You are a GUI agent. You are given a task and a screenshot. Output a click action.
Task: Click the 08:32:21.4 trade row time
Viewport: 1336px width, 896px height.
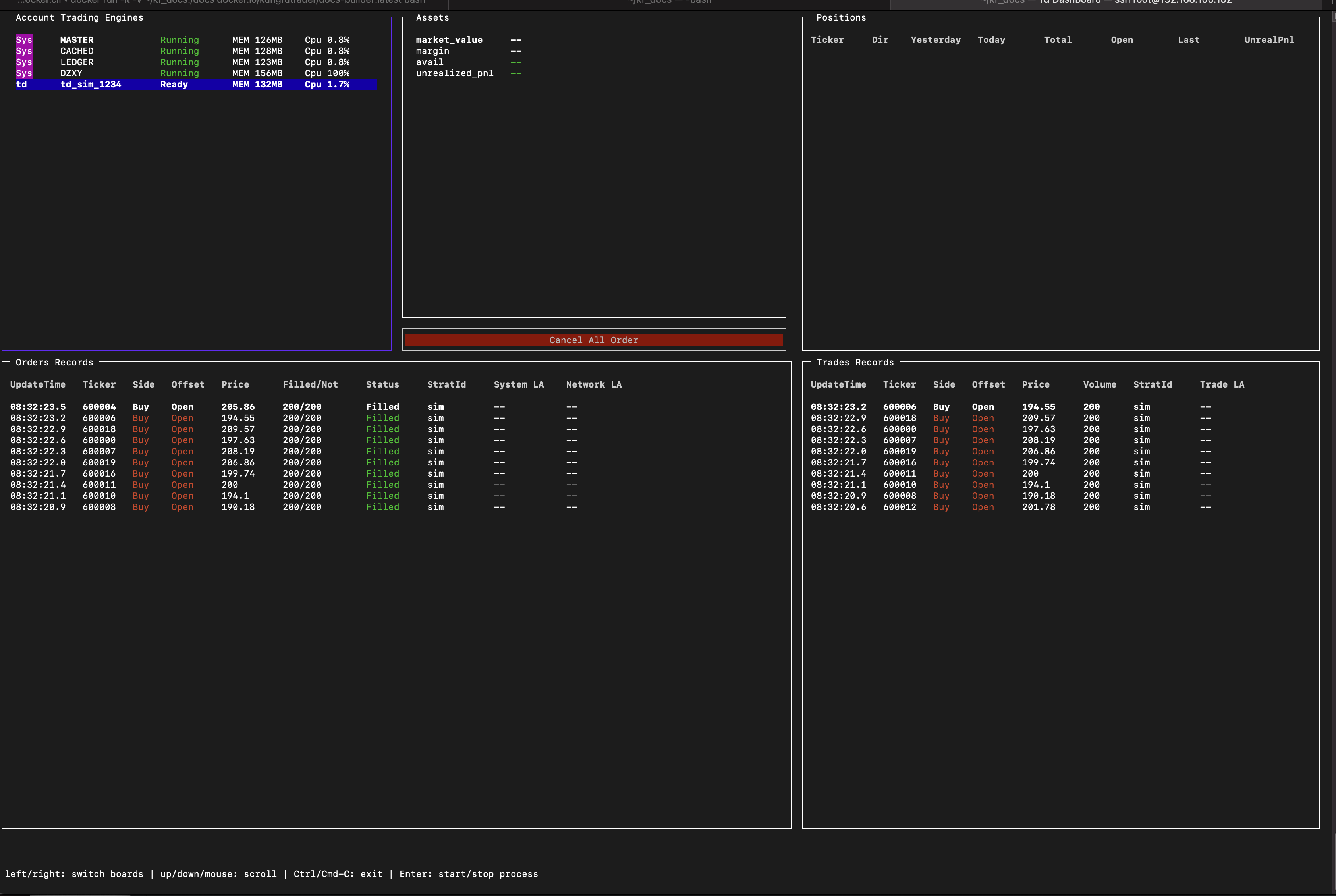tap(838, 474)
